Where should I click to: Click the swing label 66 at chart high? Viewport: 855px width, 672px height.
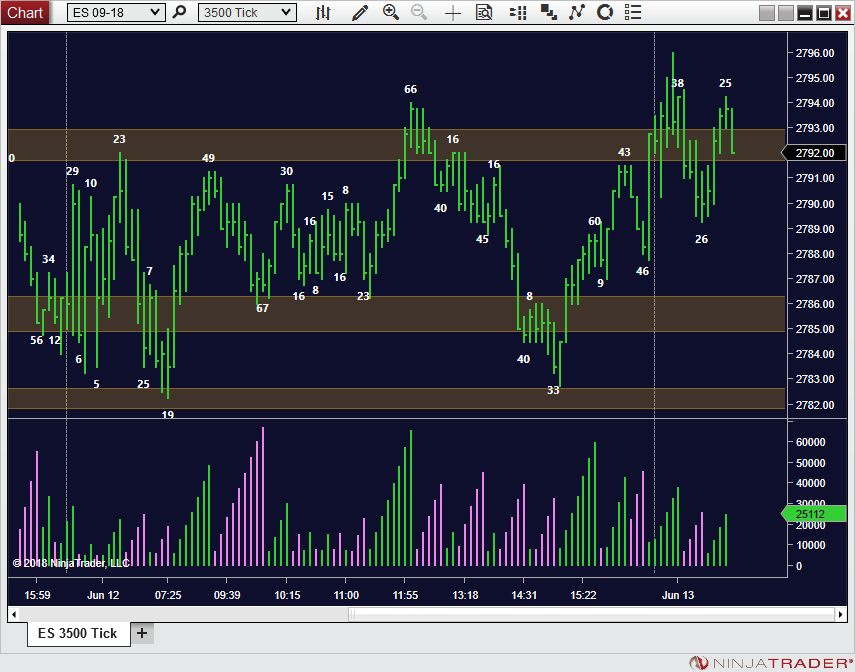411,89
